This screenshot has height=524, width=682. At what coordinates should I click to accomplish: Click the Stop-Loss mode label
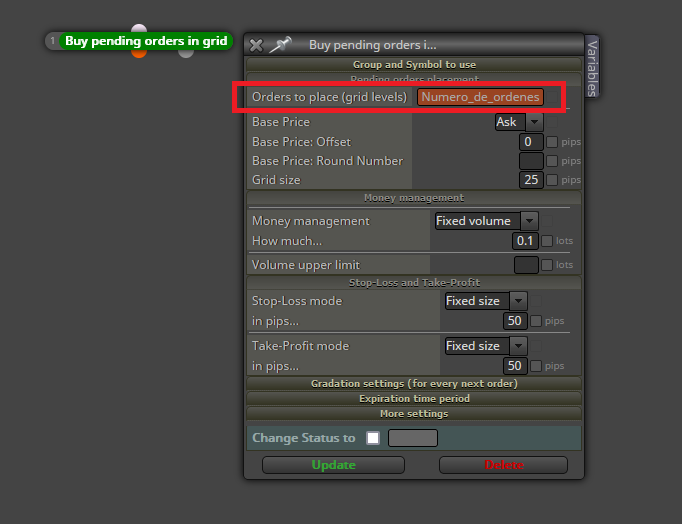[x=297, y=301]
